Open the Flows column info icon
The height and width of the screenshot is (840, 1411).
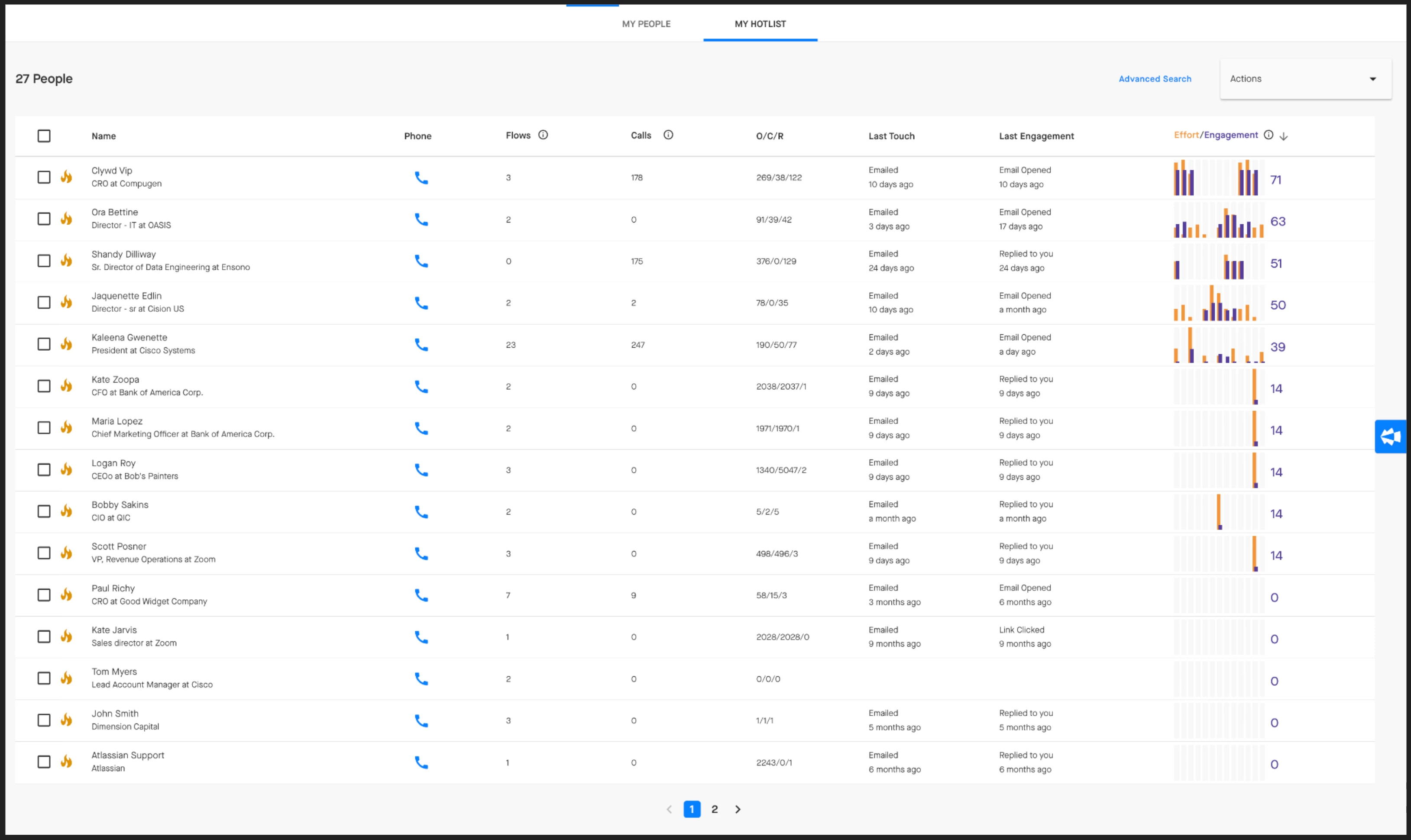(543, 135)
